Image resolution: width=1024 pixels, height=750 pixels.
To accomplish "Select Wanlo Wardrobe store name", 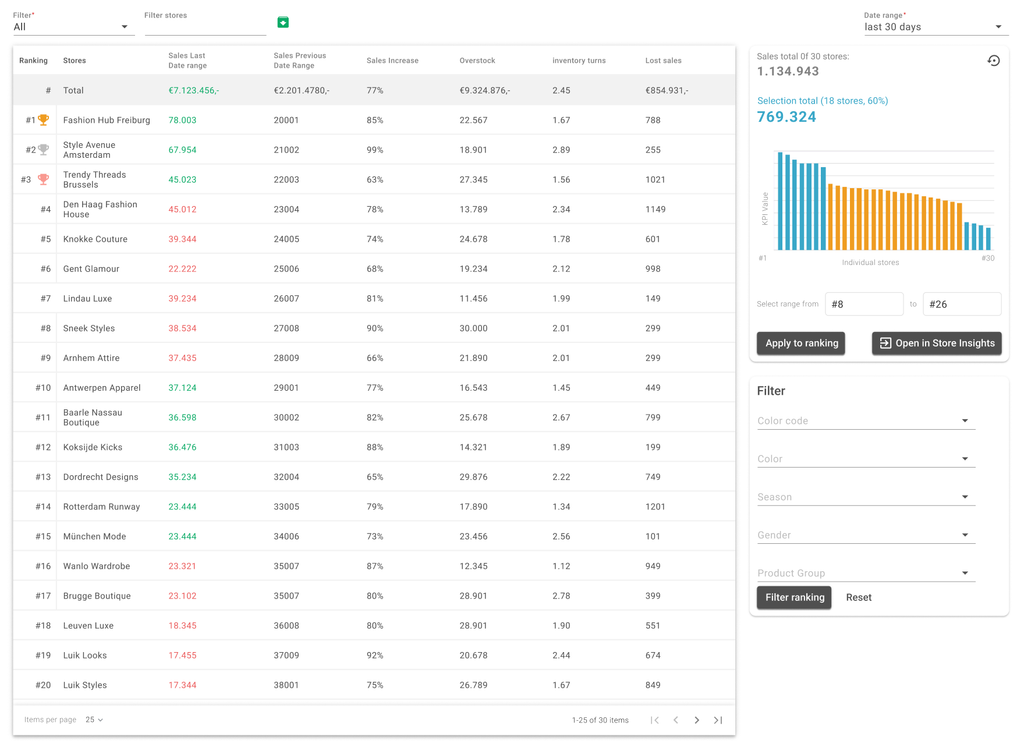I will click(96, 566).
